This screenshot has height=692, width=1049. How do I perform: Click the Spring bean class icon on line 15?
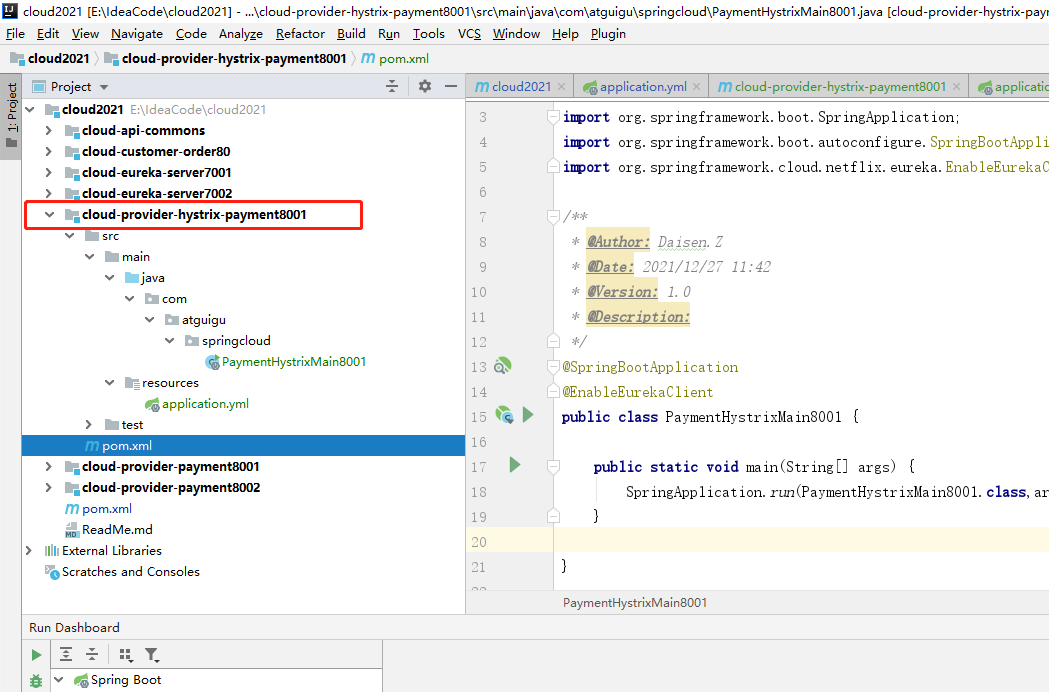[x=504, y=416]
